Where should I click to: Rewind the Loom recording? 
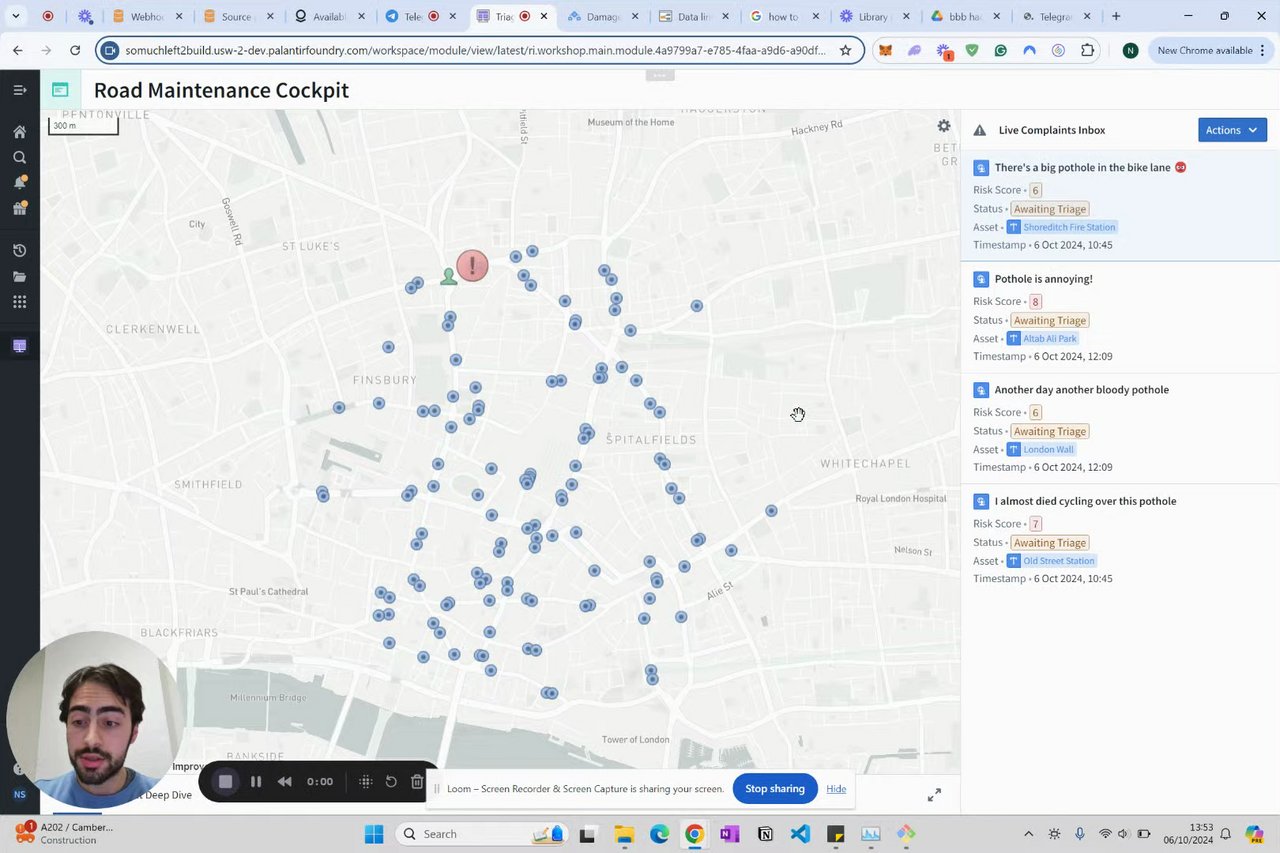(285, 782)
